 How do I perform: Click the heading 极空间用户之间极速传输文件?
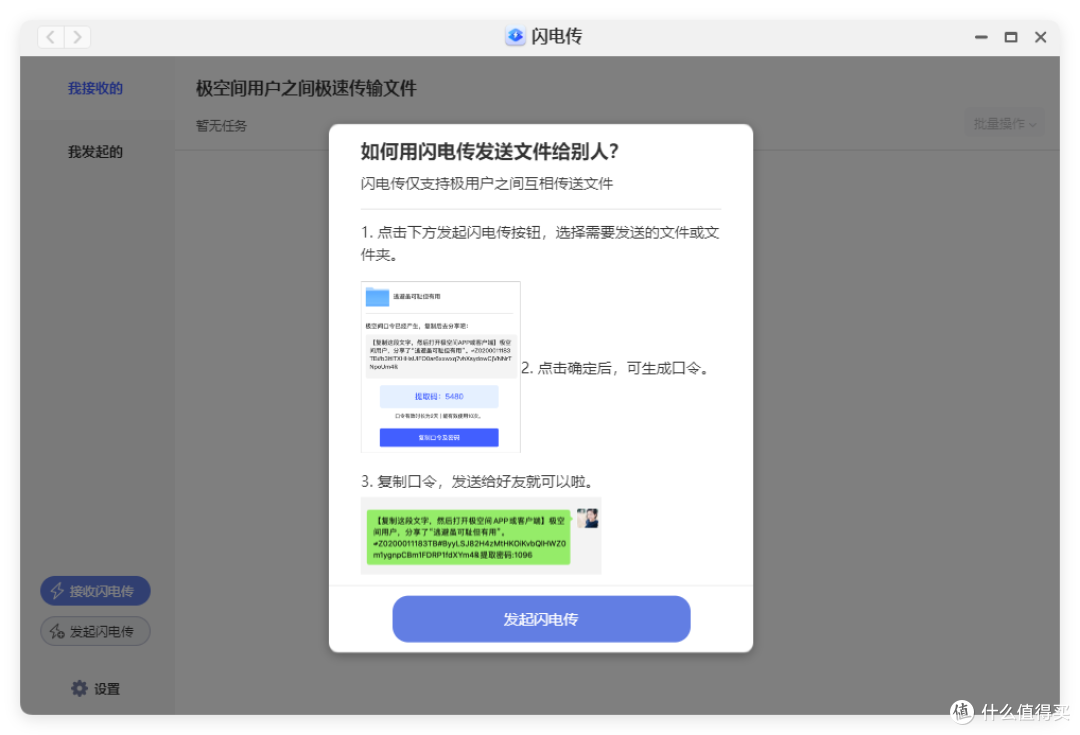tap(306, 88)
